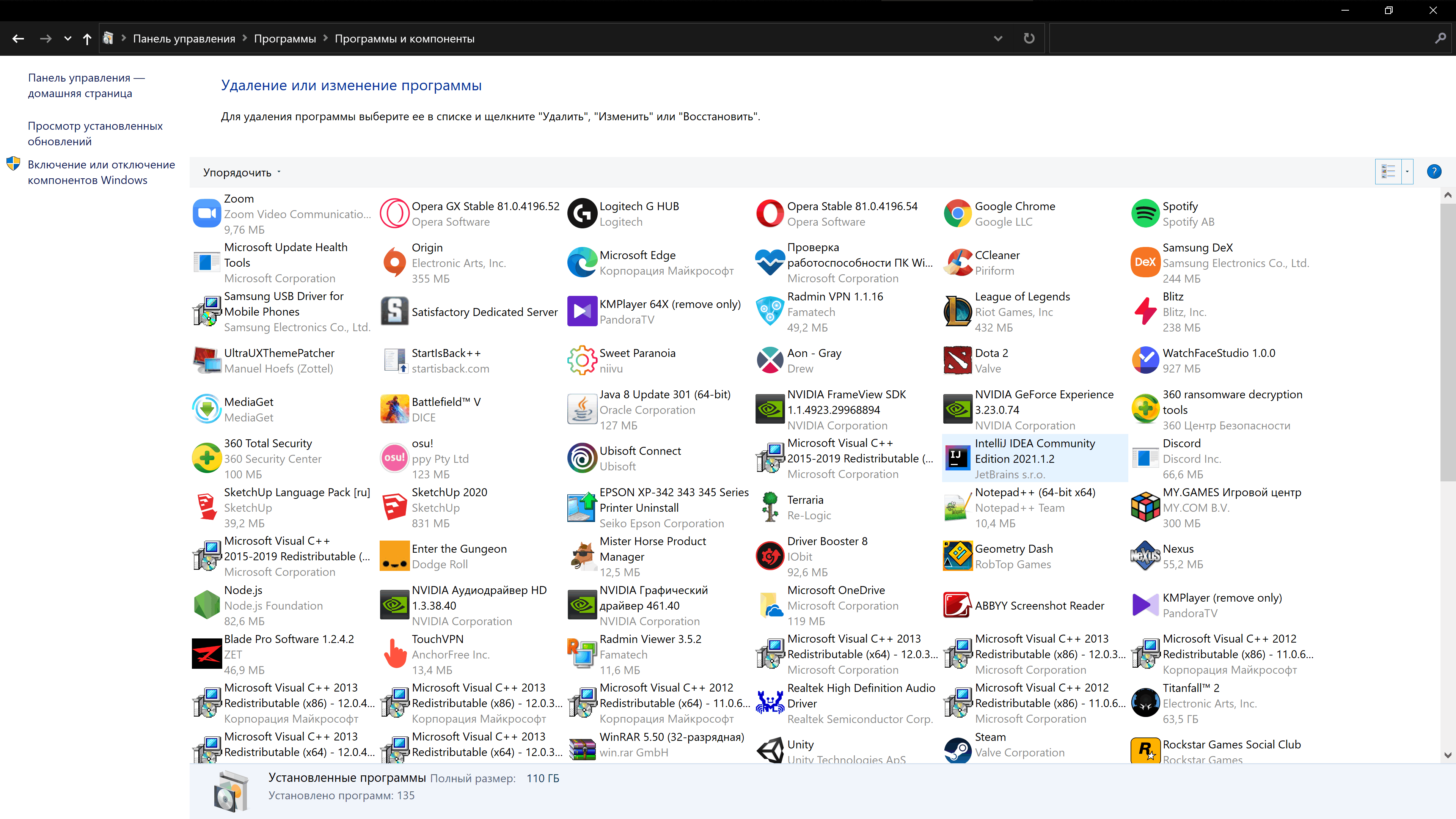Click the Node.js hexagon icon

coord(206,605)
